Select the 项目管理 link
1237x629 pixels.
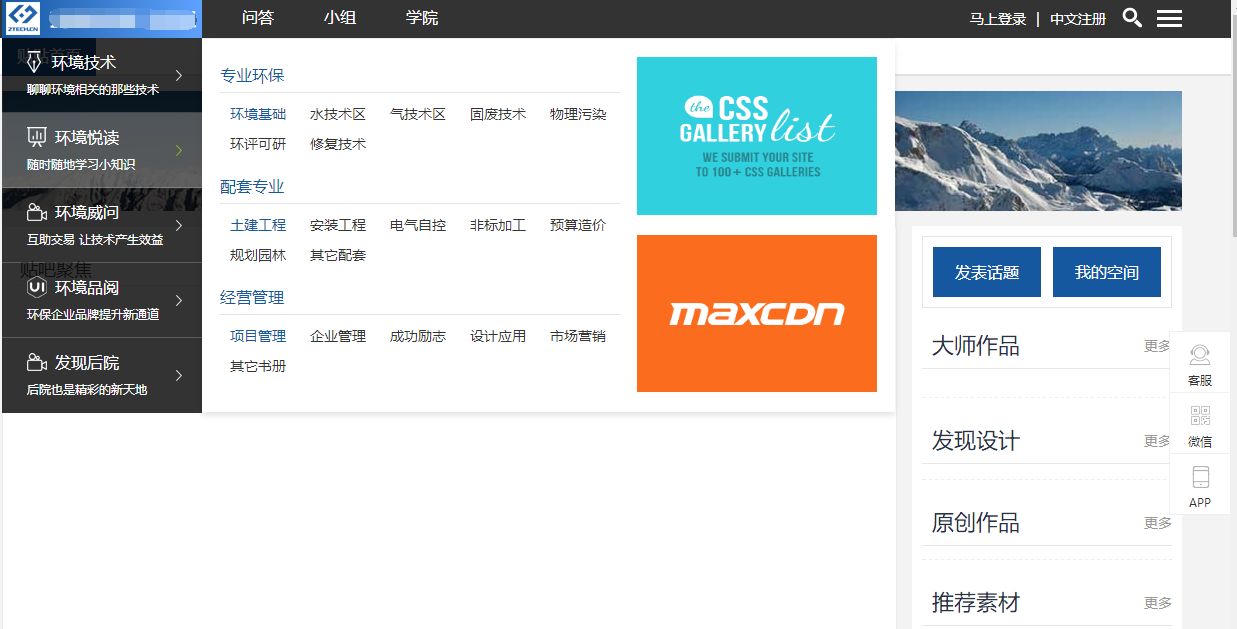258,337
